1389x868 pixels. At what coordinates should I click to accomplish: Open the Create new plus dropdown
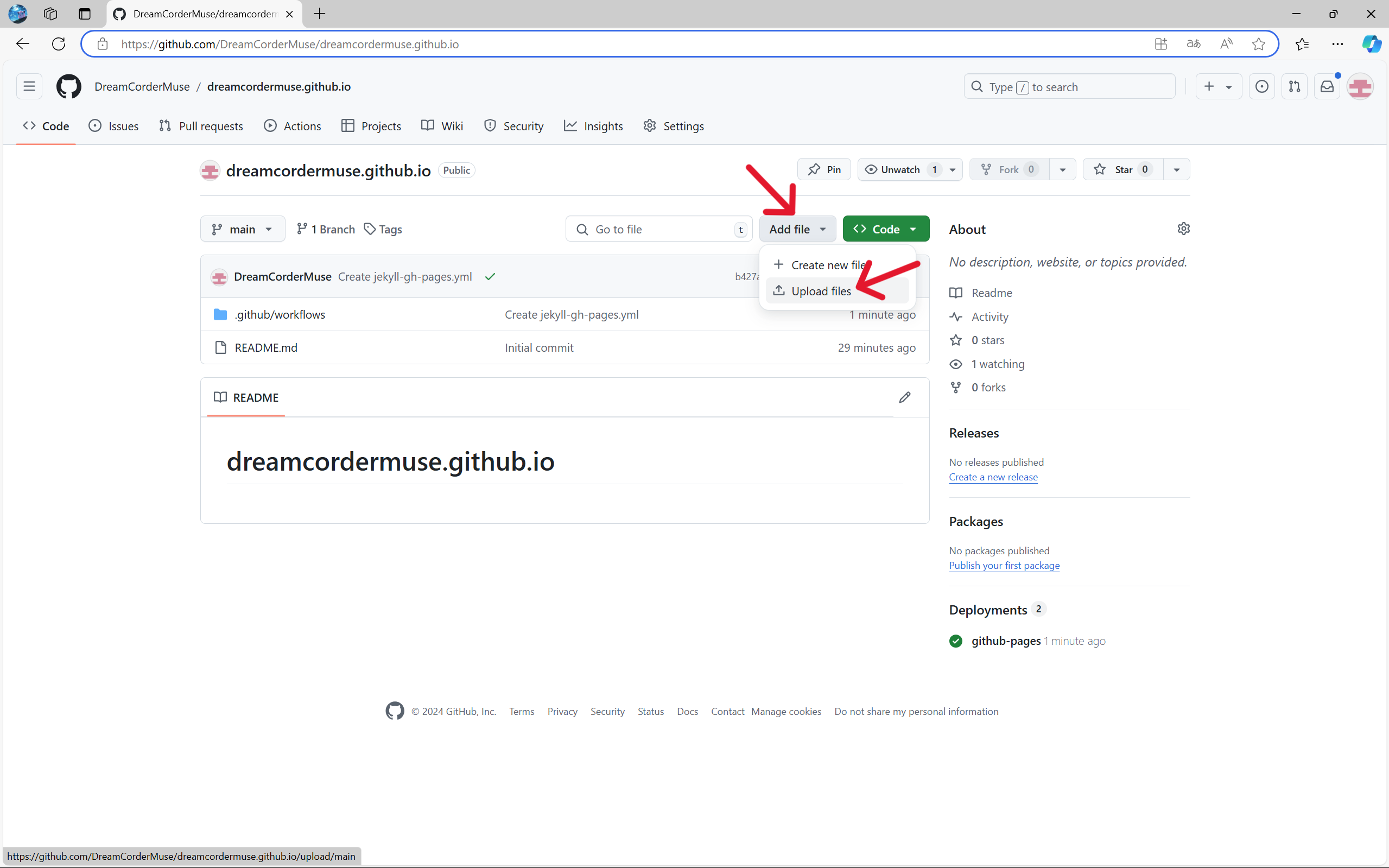pyautogui.click(x=1219, y=87)
